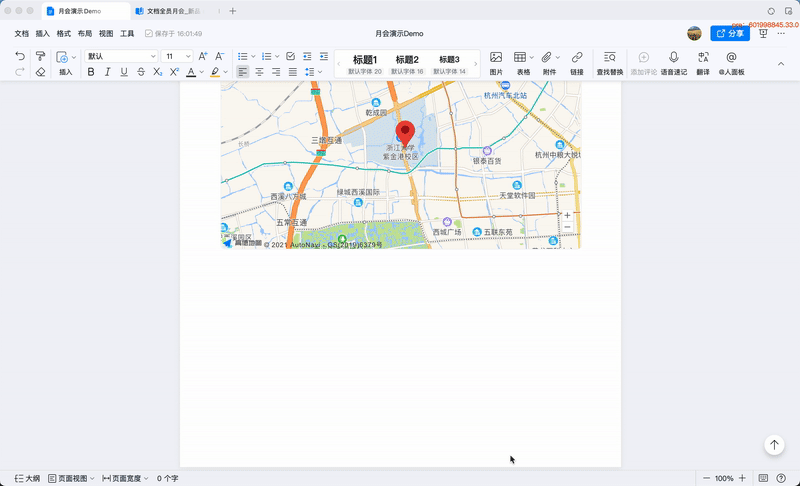Viewport: 800px width, 486px height.
Task: Insert a checkbox task list
Action: pos(290,56)
